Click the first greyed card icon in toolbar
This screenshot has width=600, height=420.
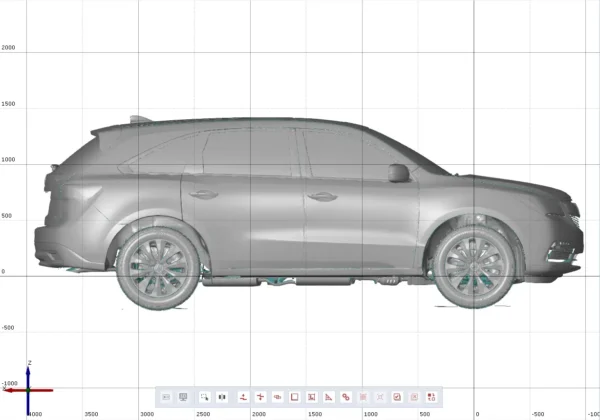click(x=166, y=397)
